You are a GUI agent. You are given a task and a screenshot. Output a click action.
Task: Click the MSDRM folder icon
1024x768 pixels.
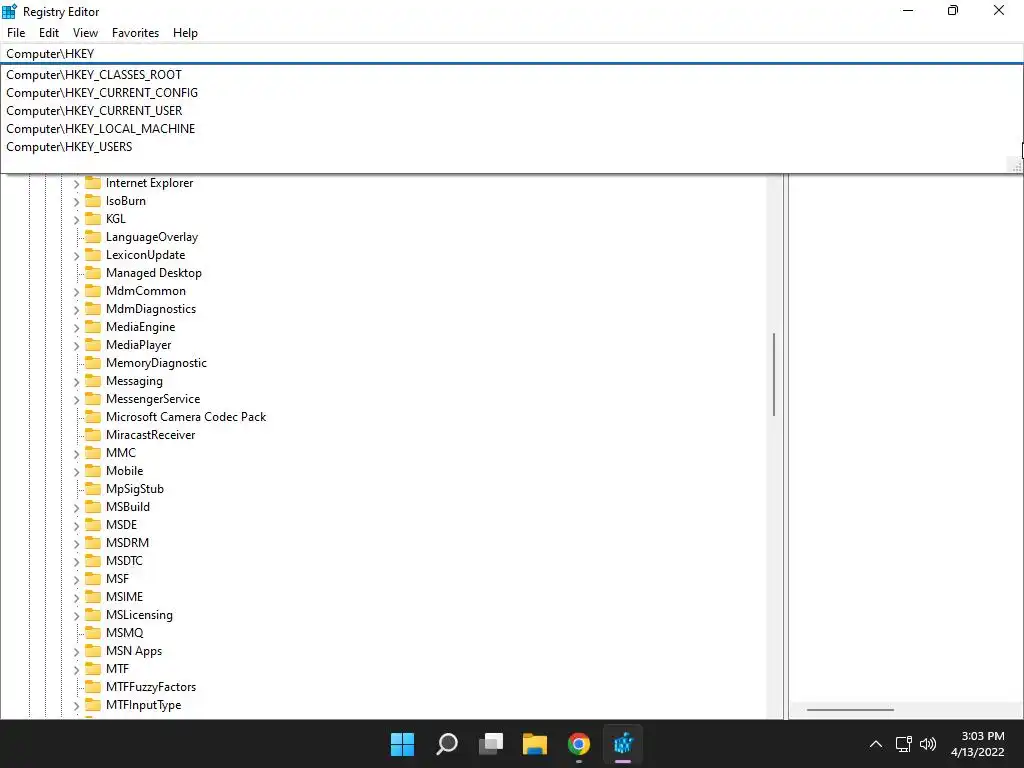click(93, 543)
